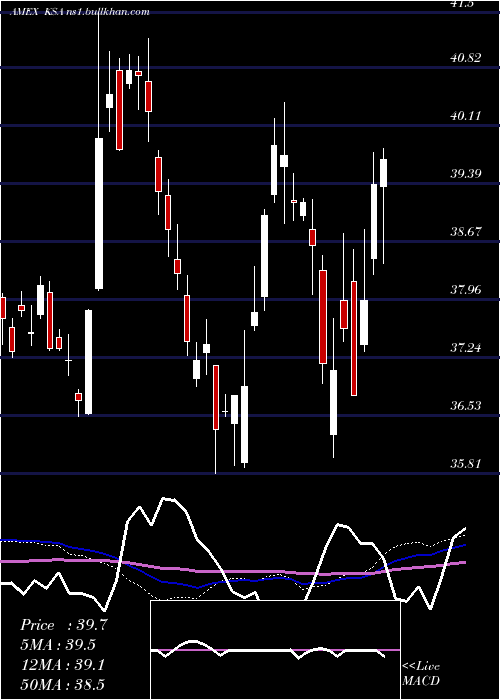Image resolution: width=500 pixels, height=700 pixels.
Task: Click the '<<Live MACD' label
Action: click(x=421, y=673)
